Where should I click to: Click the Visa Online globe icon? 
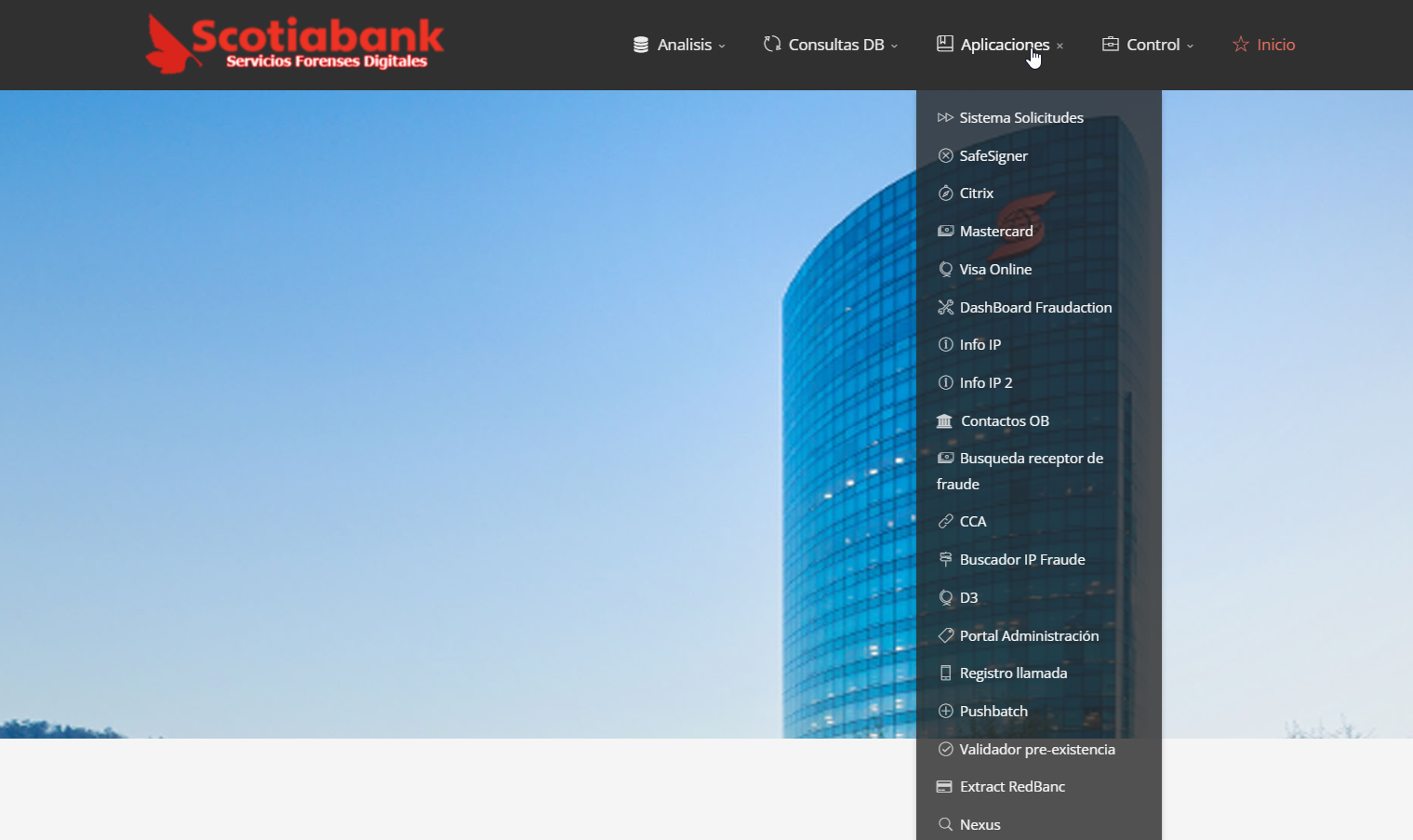pos(945,269)
